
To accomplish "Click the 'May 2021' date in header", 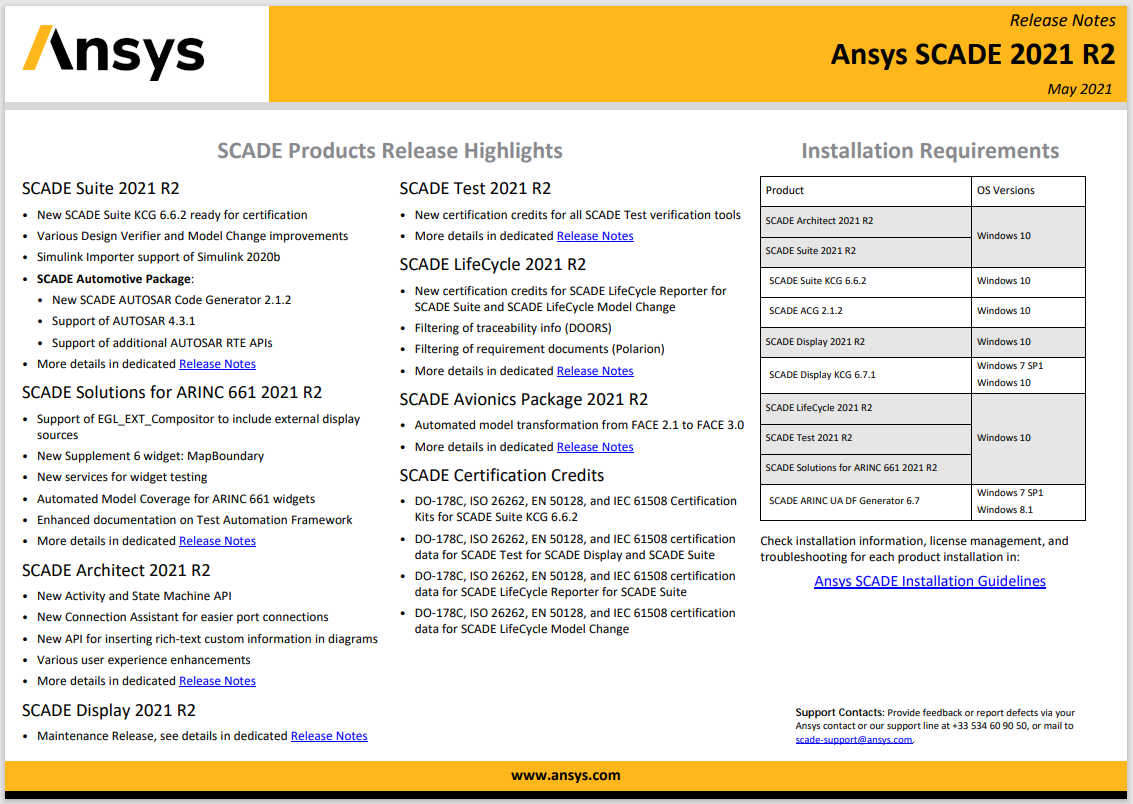I will [1080, 89].
